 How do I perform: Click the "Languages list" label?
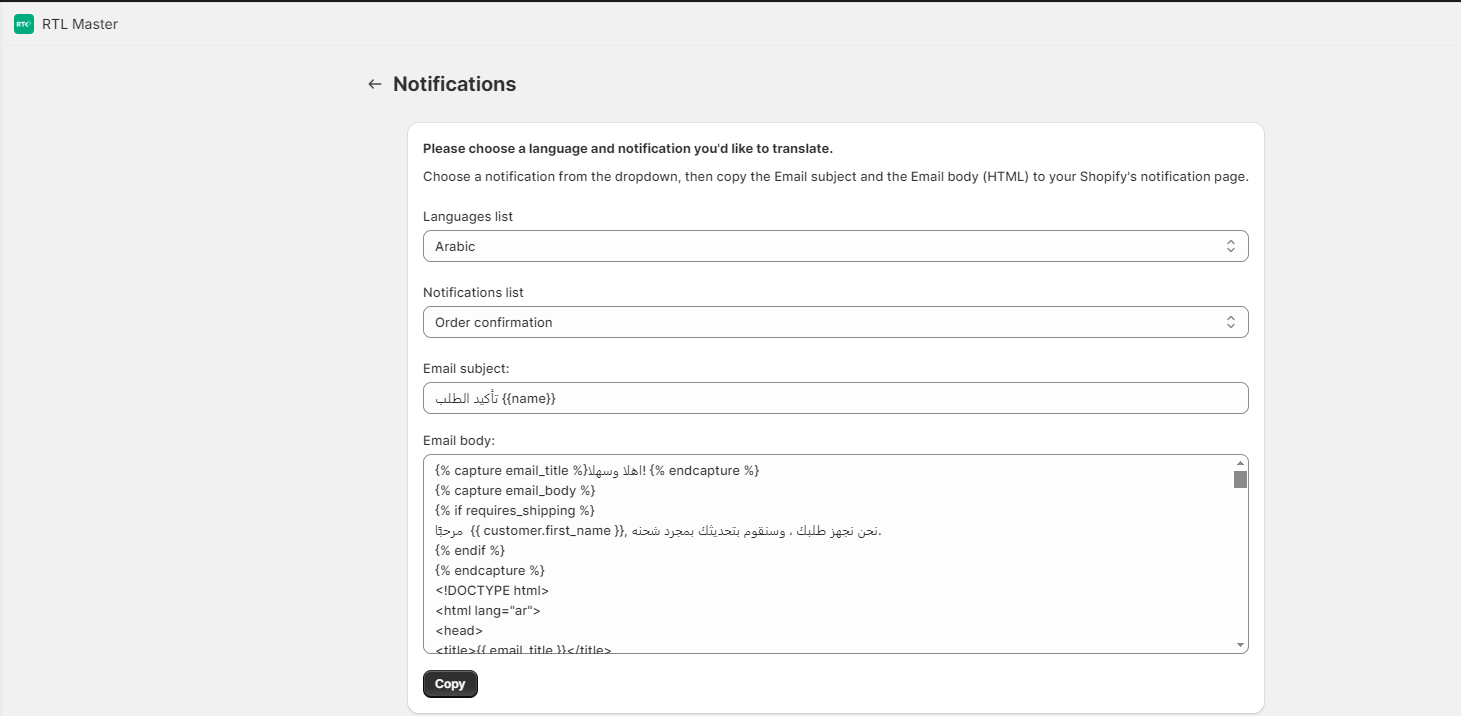pyautogui.click(x=468, y=216)
